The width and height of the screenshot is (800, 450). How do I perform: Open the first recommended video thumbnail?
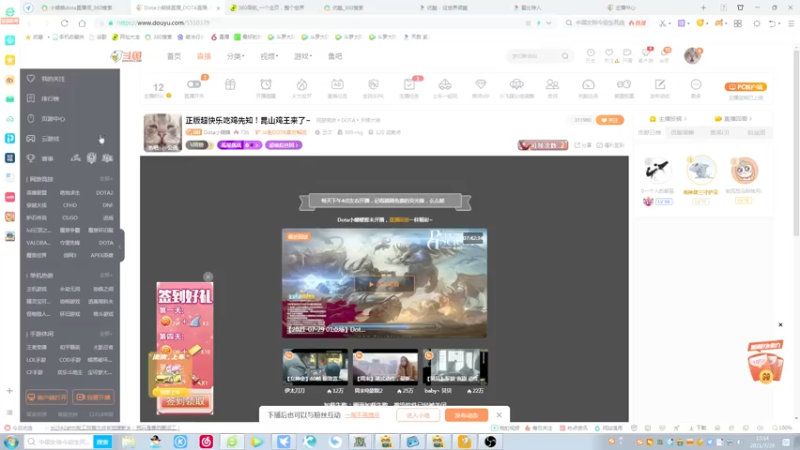coord(315,367)
